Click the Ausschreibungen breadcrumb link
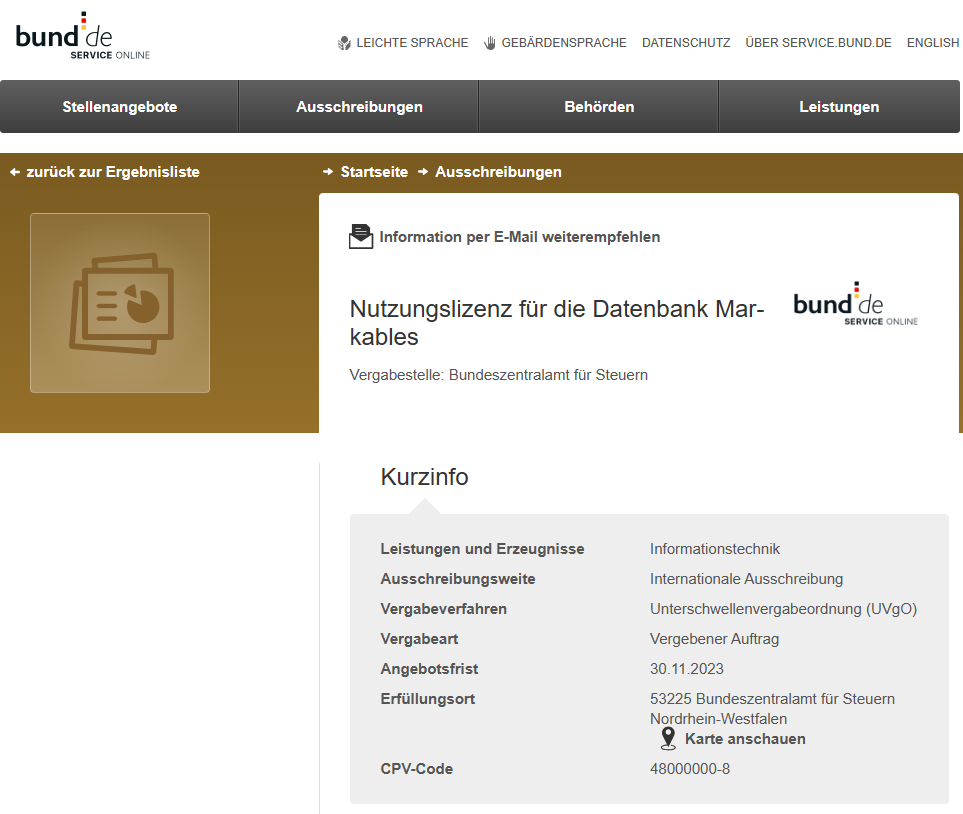Image resolution: width=963 pixels, height=814 pixels. (498, 172)
